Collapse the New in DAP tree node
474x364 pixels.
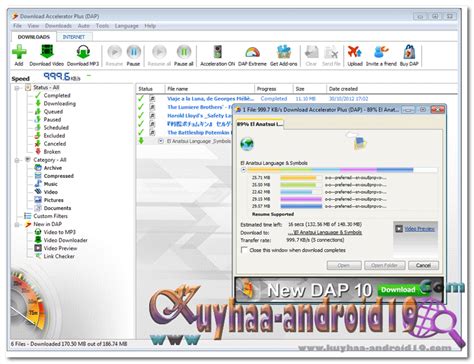[x=17, y=225]
